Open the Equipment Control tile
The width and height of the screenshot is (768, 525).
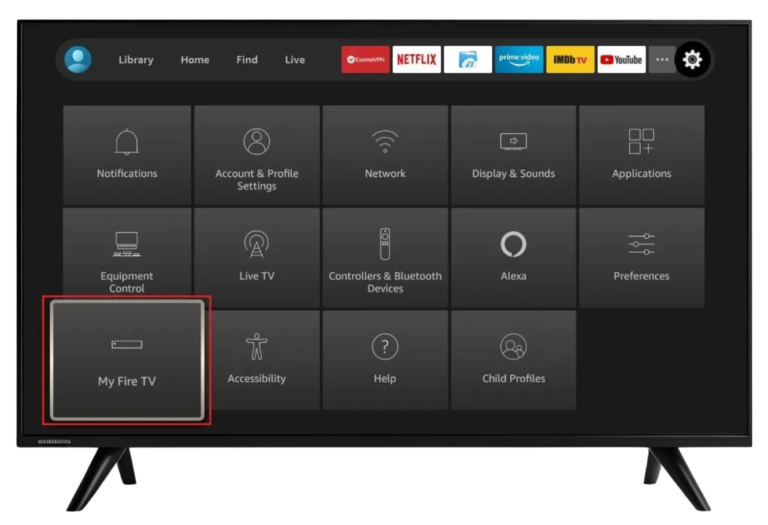[127, 252]
